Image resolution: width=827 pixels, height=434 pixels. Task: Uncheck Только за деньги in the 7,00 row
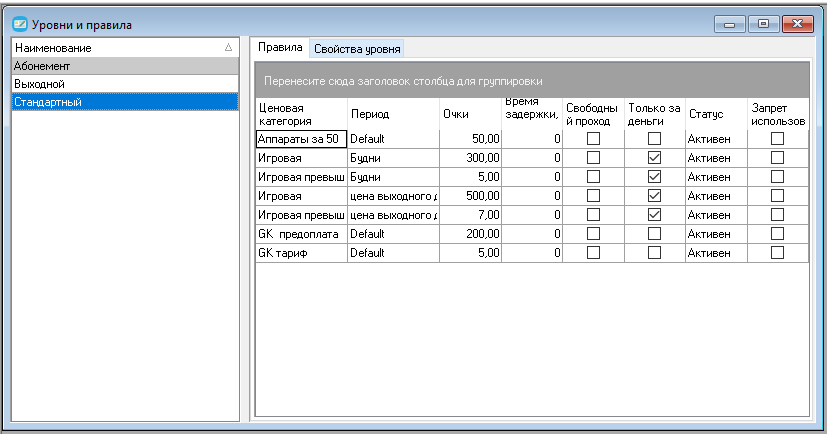click(655, 215)
